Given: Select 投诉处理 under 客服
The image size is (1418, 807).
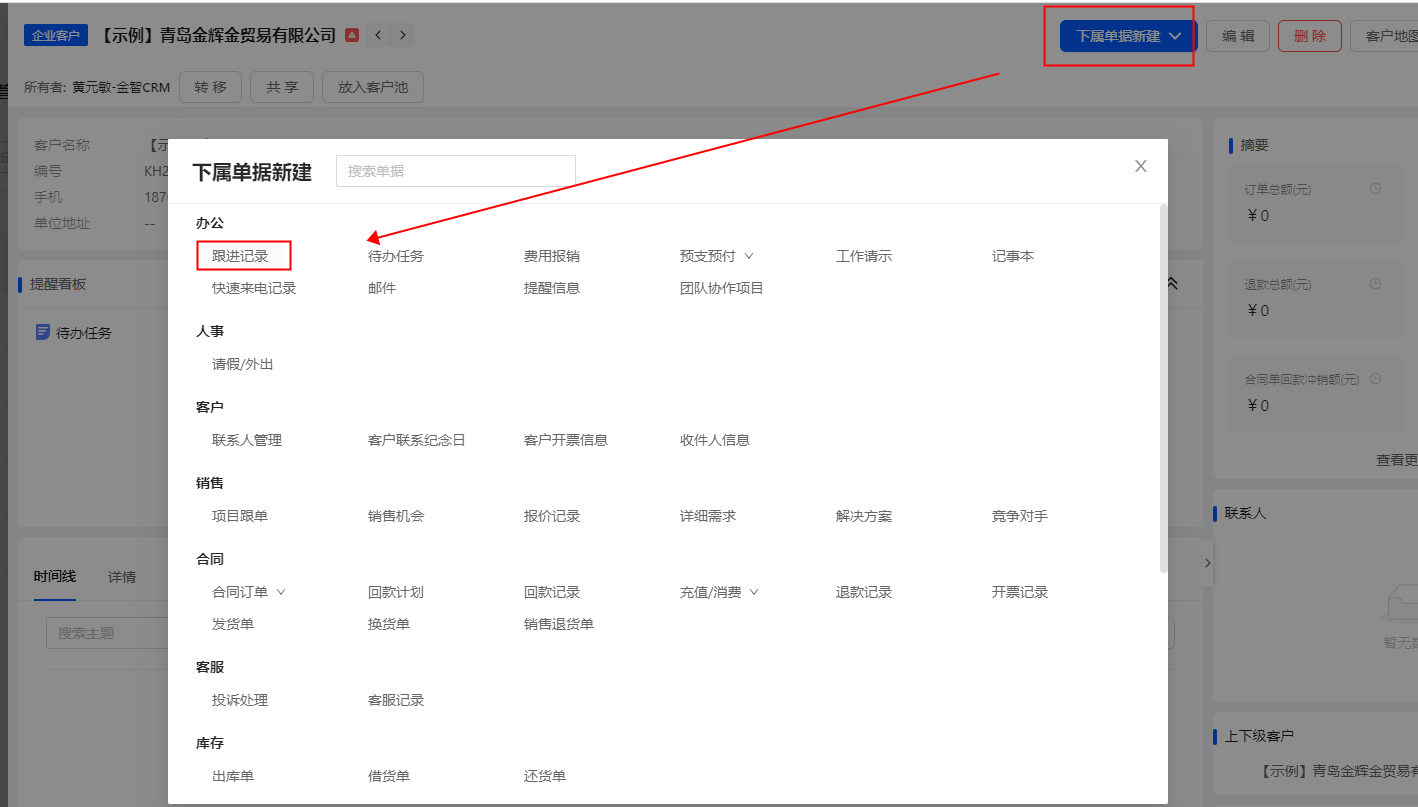Looking at the screenshot, I should pos(240,700).
